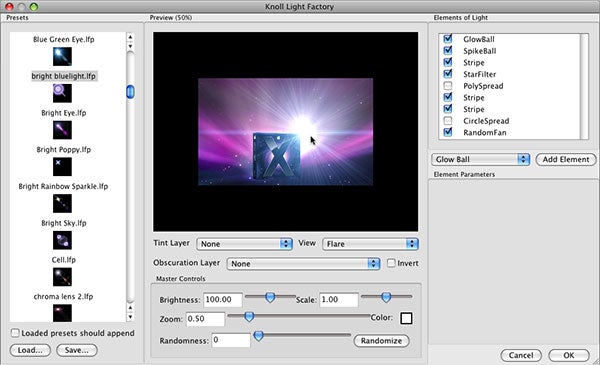Pick the chroma lens 2 preset icon
The width and height of the screenshot is (600, 365).
point(62,313)
